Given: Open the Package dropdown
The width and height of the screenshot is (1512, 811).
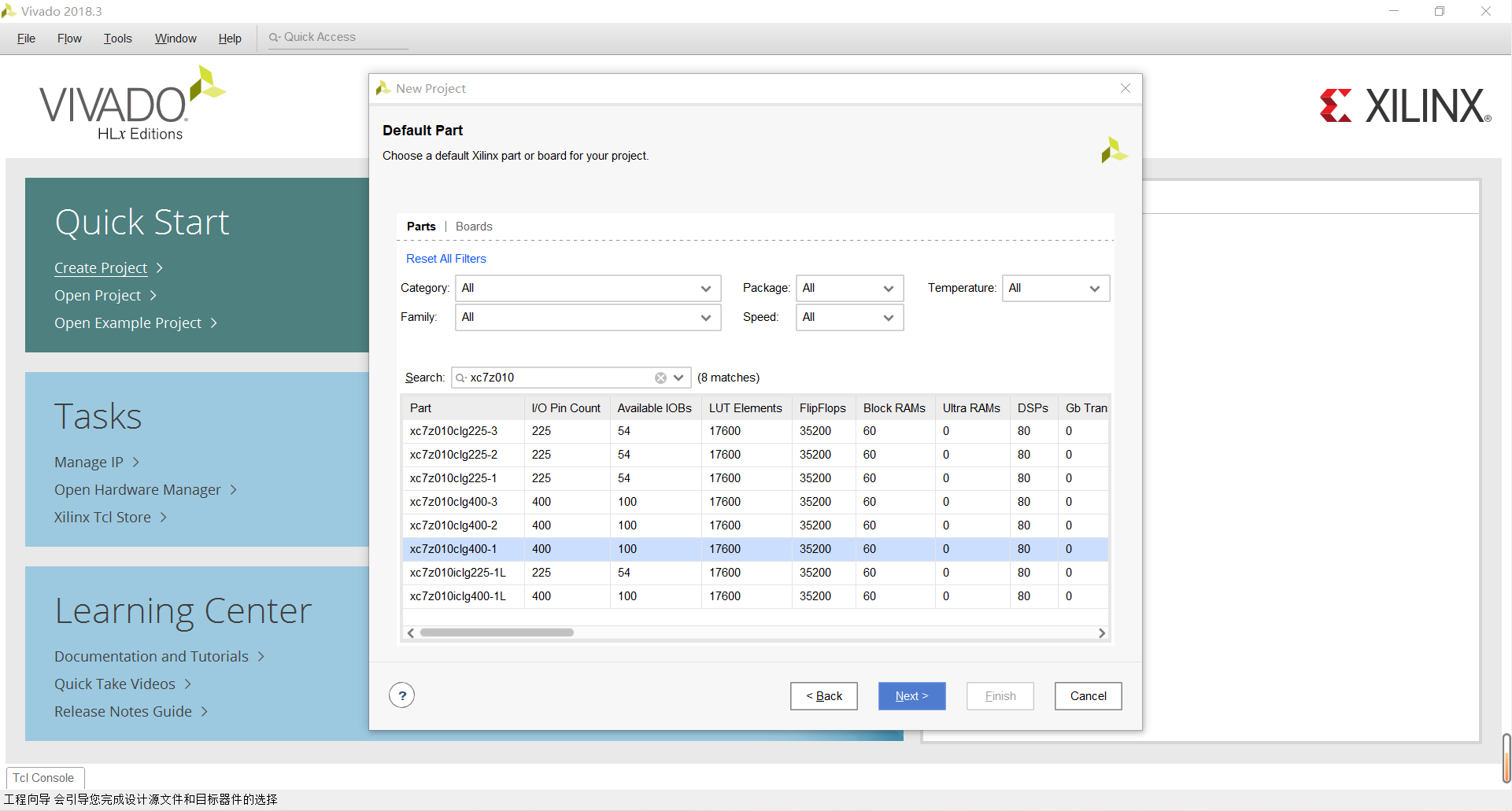Looking at the screenshot, I should point(849,288).
